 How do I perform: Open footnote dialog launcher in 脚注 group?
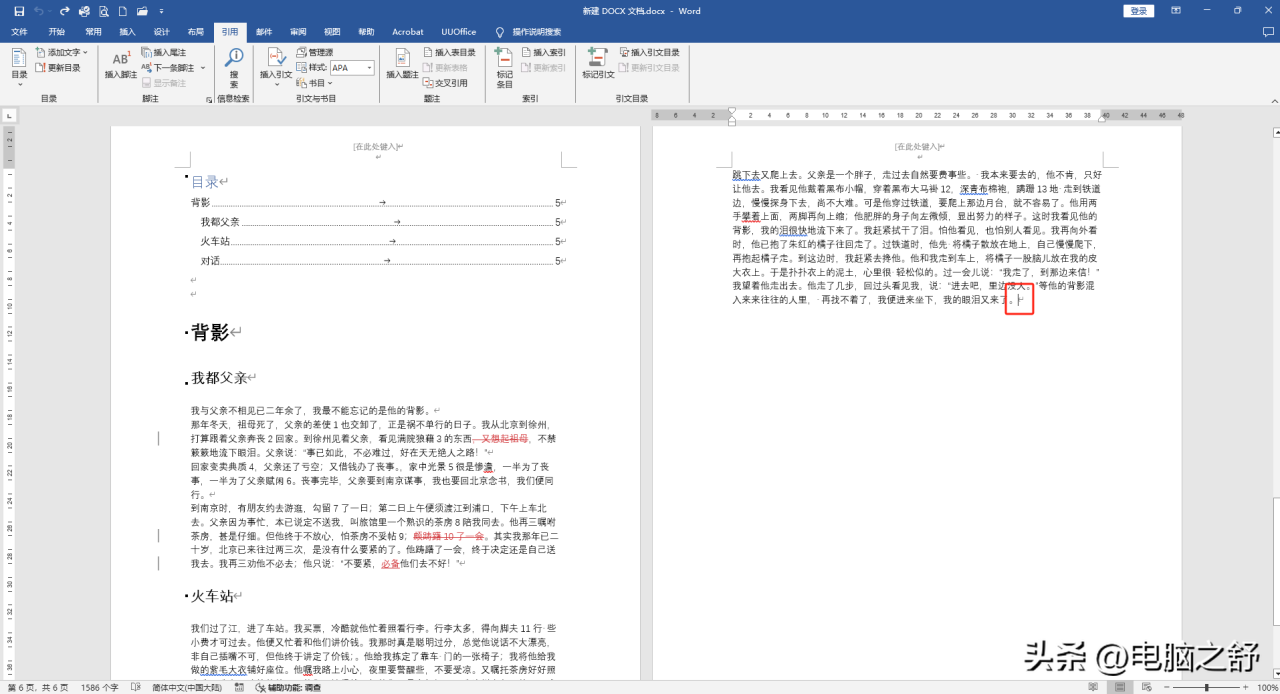point(209,99)
